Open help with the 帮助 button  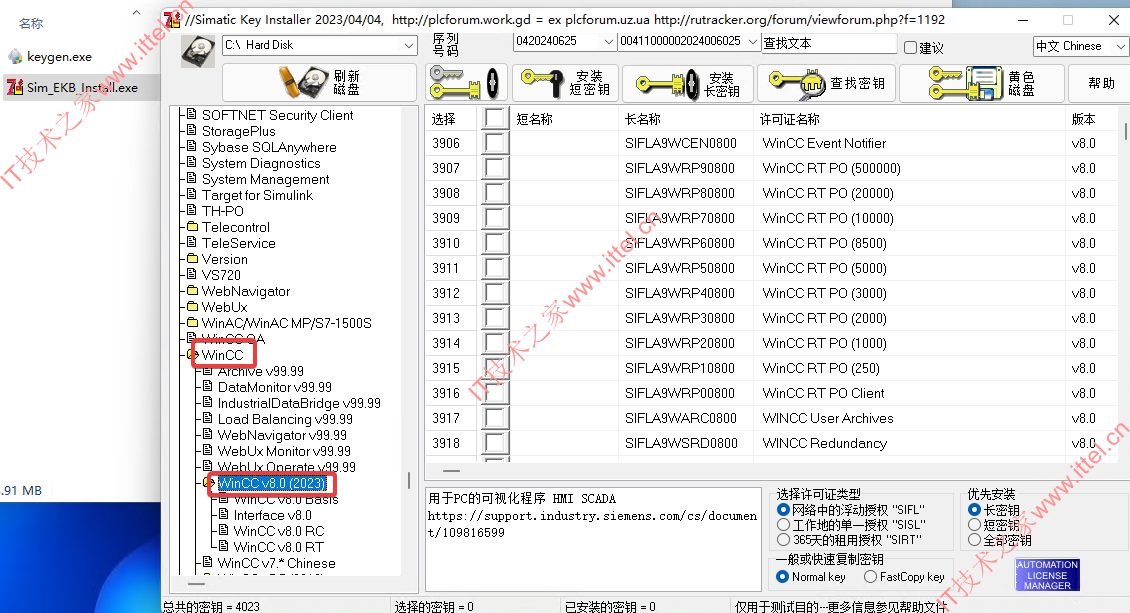pyautogui.click(x=1099, y=83)
